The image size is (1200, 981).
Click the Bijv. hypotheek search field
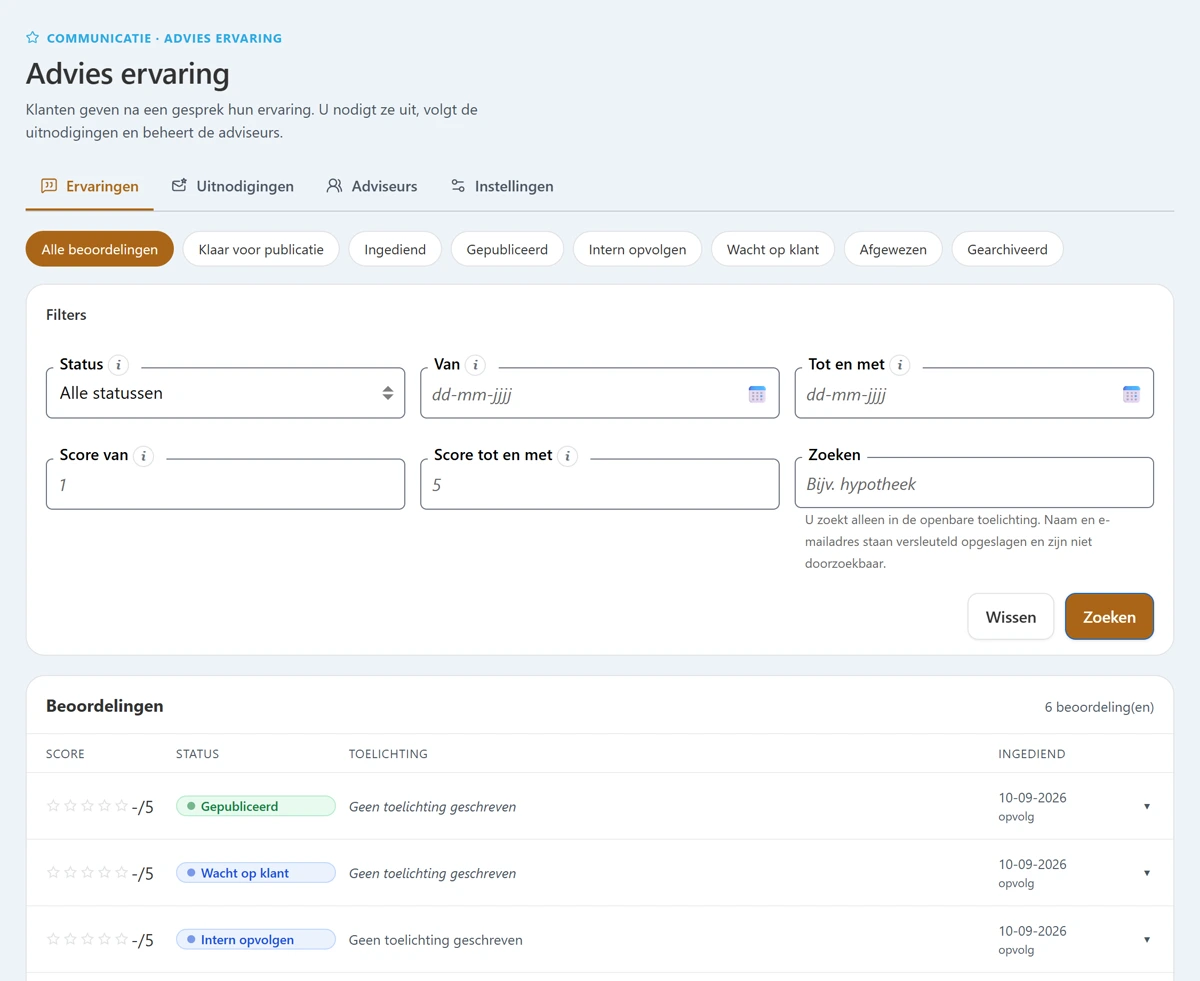(x=974, y=484)
